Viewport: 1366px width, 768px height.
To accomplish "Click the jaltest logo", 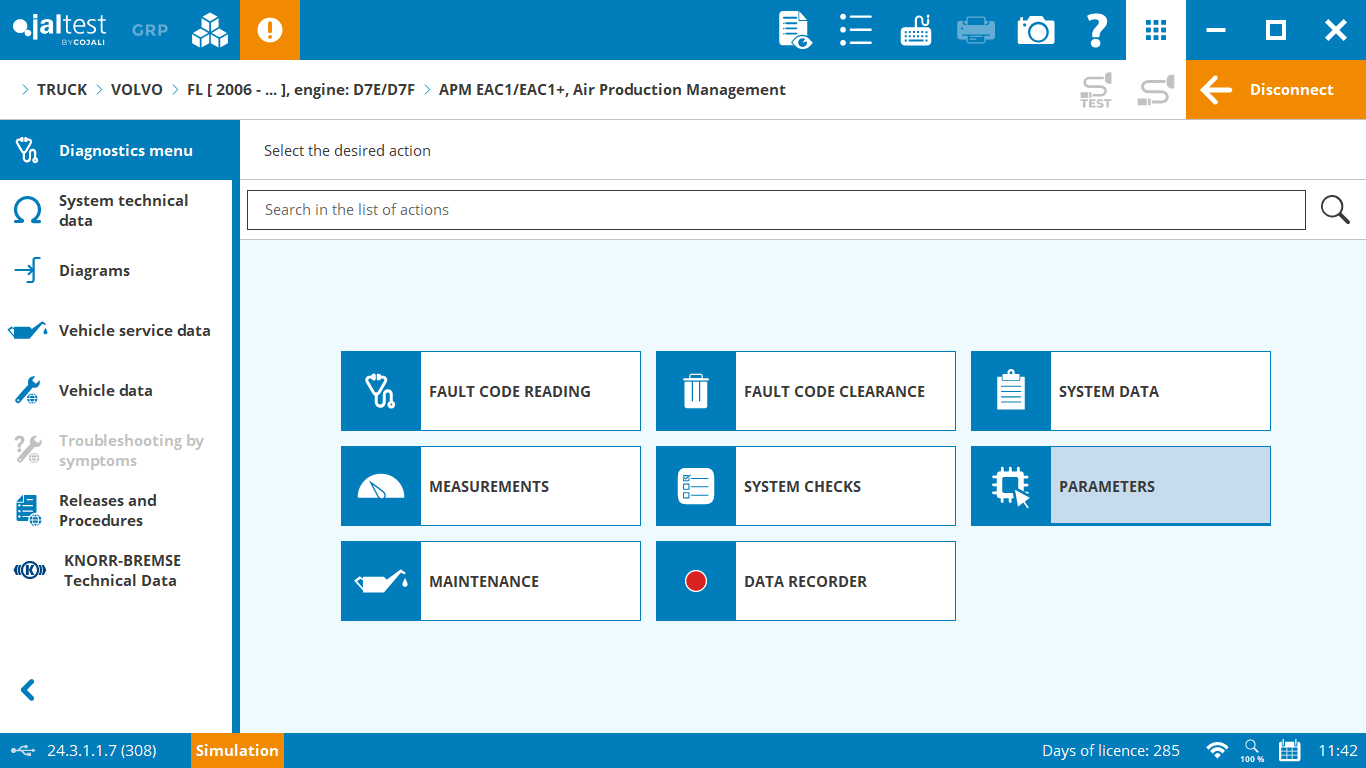I will [60, 28].
